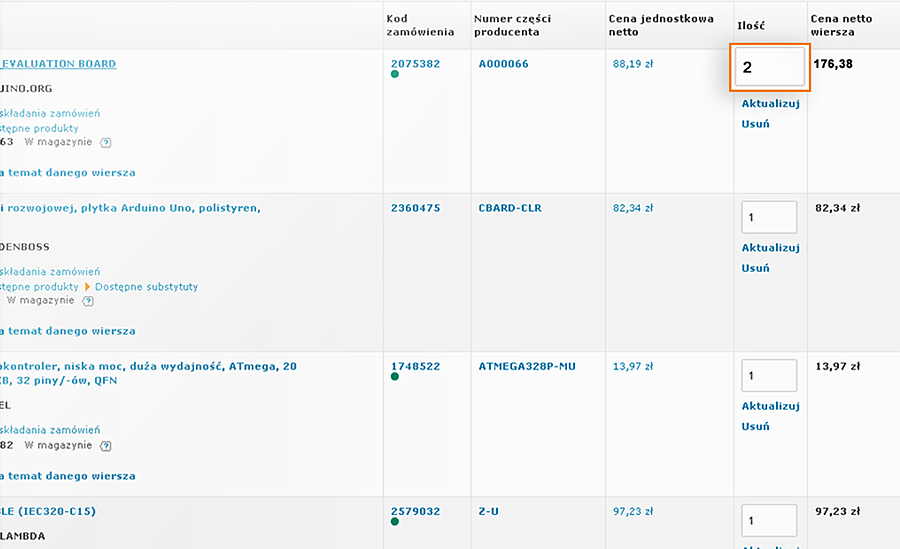The image size is (900, 549).
Task: Focus the highlighted quantity field showing 2
Action: [769, 68]
